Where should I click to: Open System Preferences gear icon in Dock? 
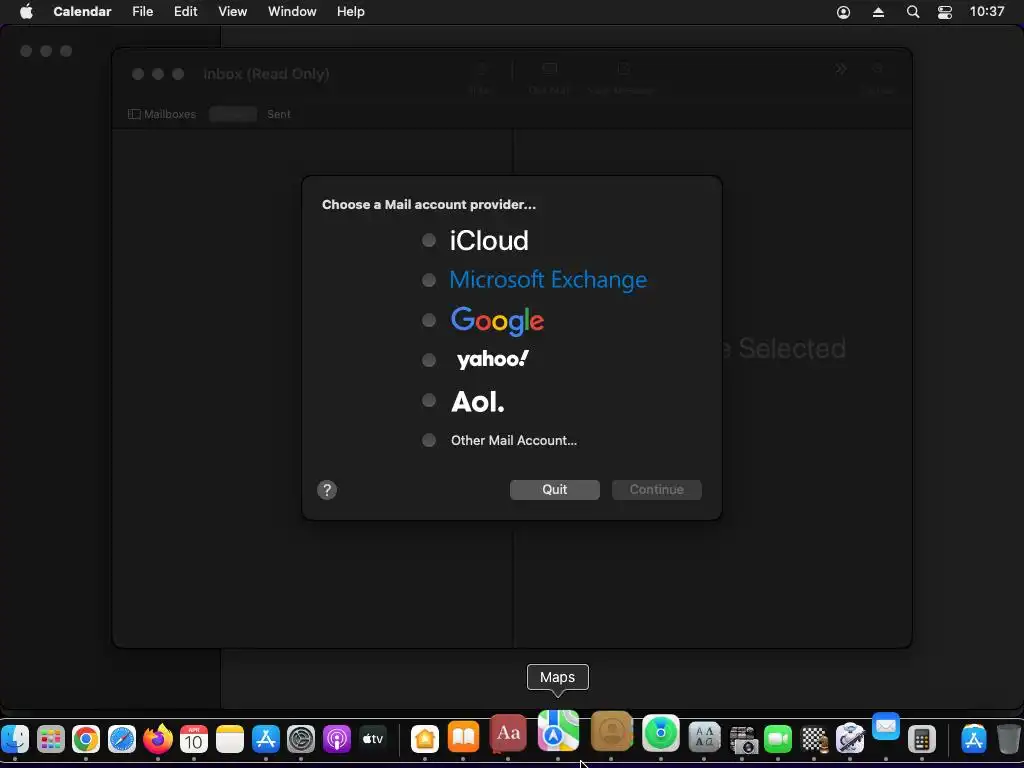click(x=300, y=740)
